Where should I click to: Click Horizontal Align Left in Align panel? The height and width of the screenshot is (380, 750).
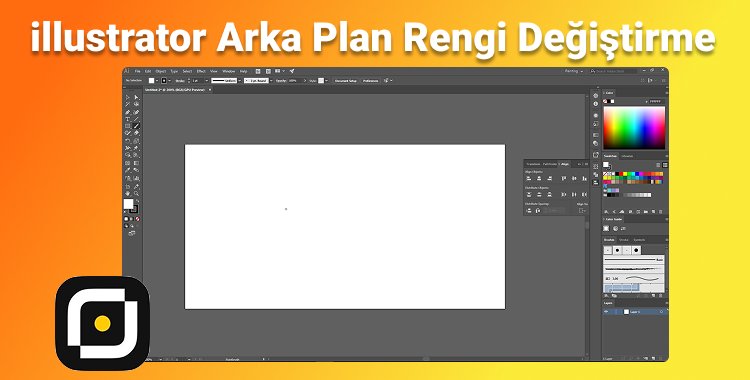point(529,178)
